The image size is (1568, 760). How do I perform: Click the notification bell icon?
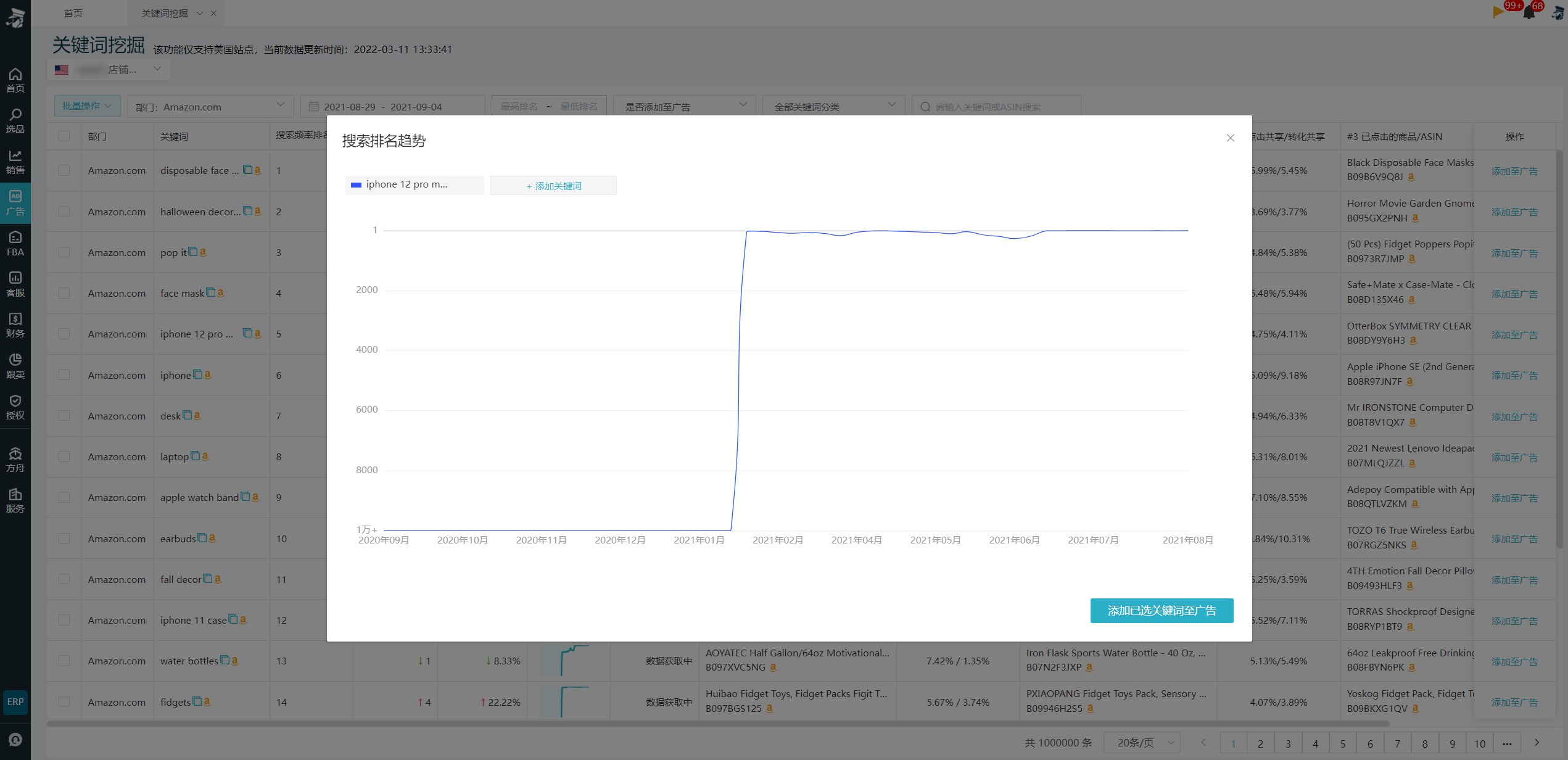[1529, 12]
